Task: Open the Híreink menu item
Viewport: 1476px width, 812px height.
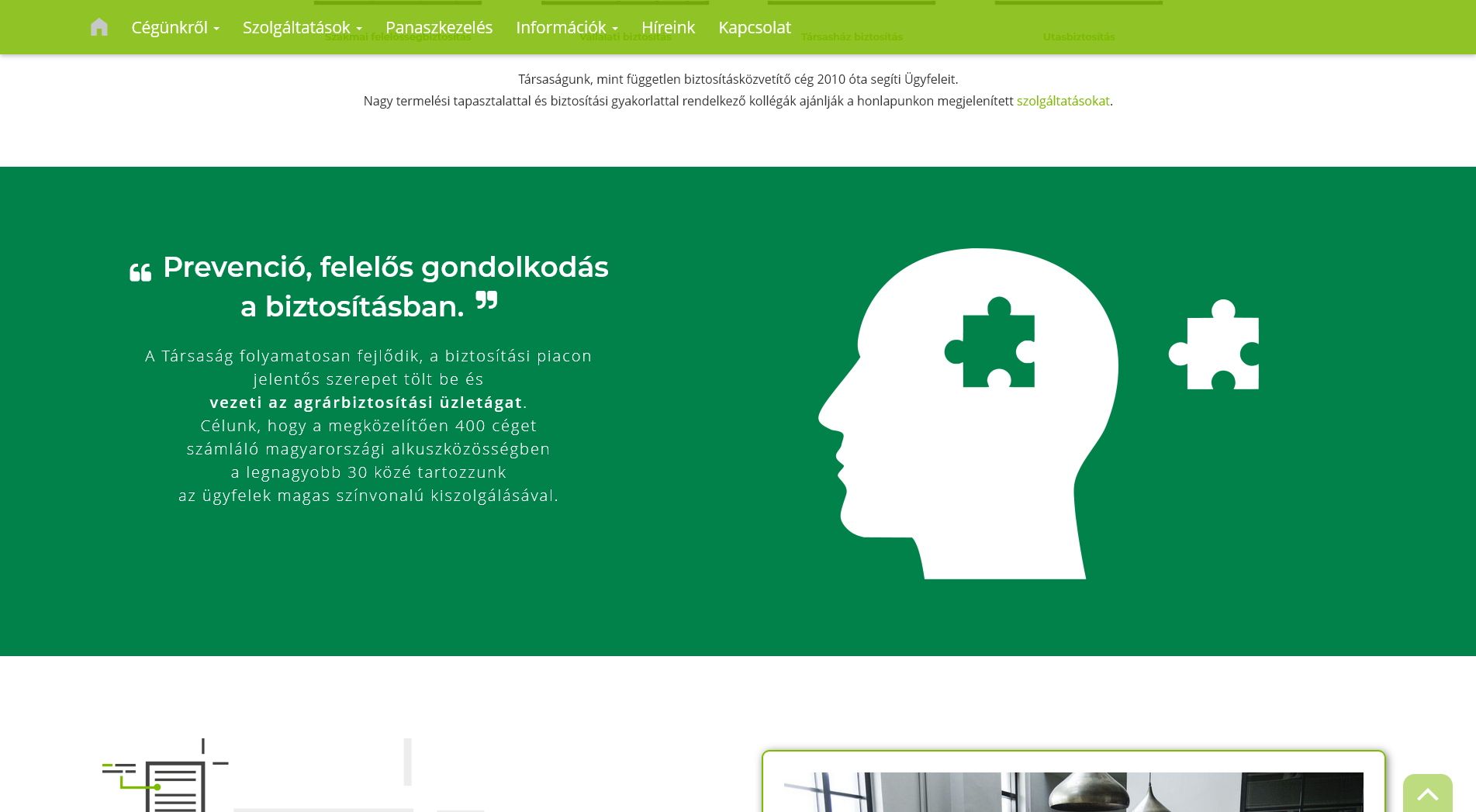Action: tap(668, 27)
